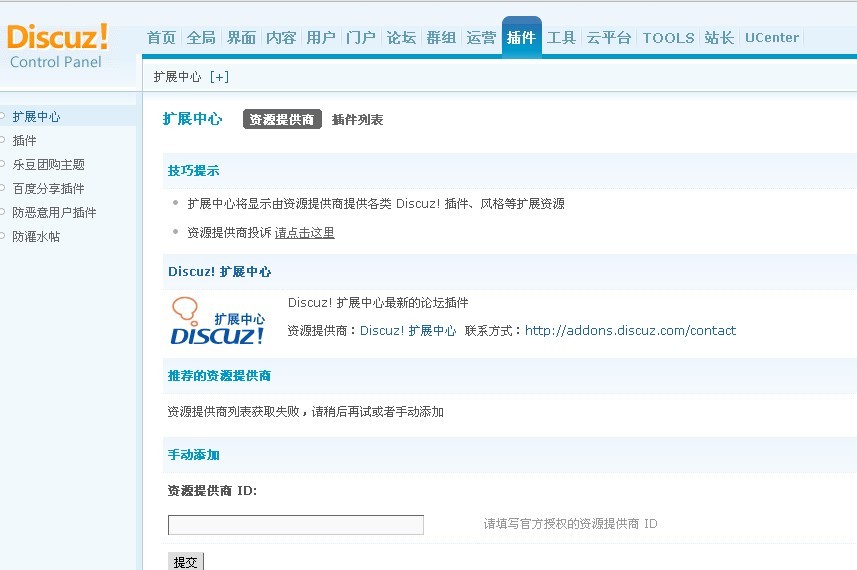This screenshot has width=857, height=570.
Task: Select 插件 in the left sidebar
Action: click(x=24, y=140)
